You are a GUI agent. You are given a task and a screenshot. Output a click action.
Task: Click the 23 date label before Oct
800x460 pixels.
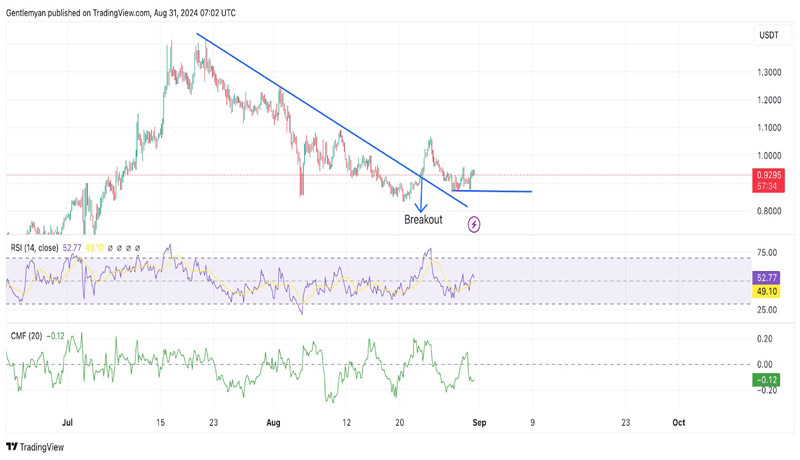coord(625,423)
